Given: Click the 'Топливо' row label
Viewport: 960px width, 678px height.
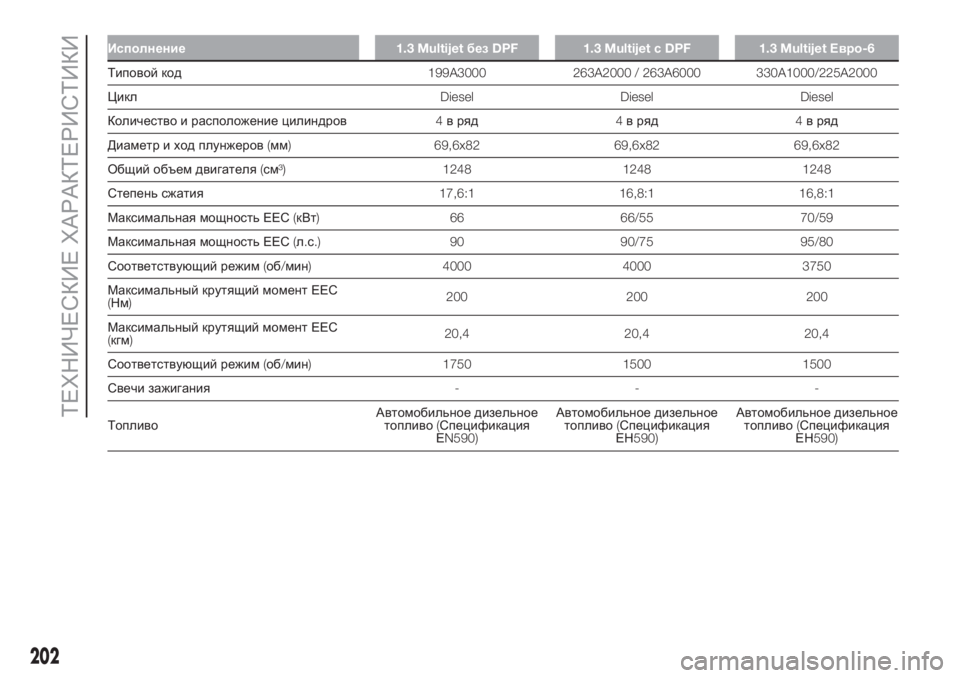Looking at the screenshot, I should (133, 426).
